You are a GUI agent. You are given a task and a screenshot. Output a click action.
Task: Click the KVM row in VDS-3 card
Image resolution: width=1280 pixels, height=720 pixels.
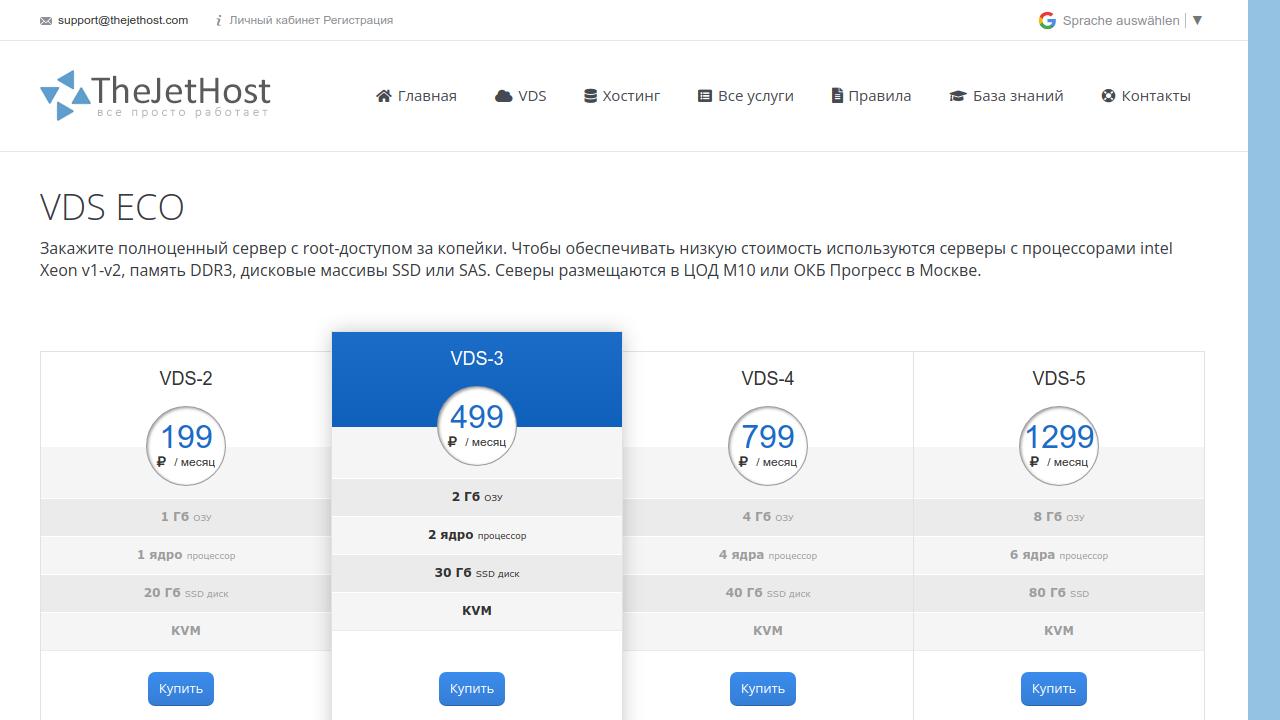click(x=477, y=611)
